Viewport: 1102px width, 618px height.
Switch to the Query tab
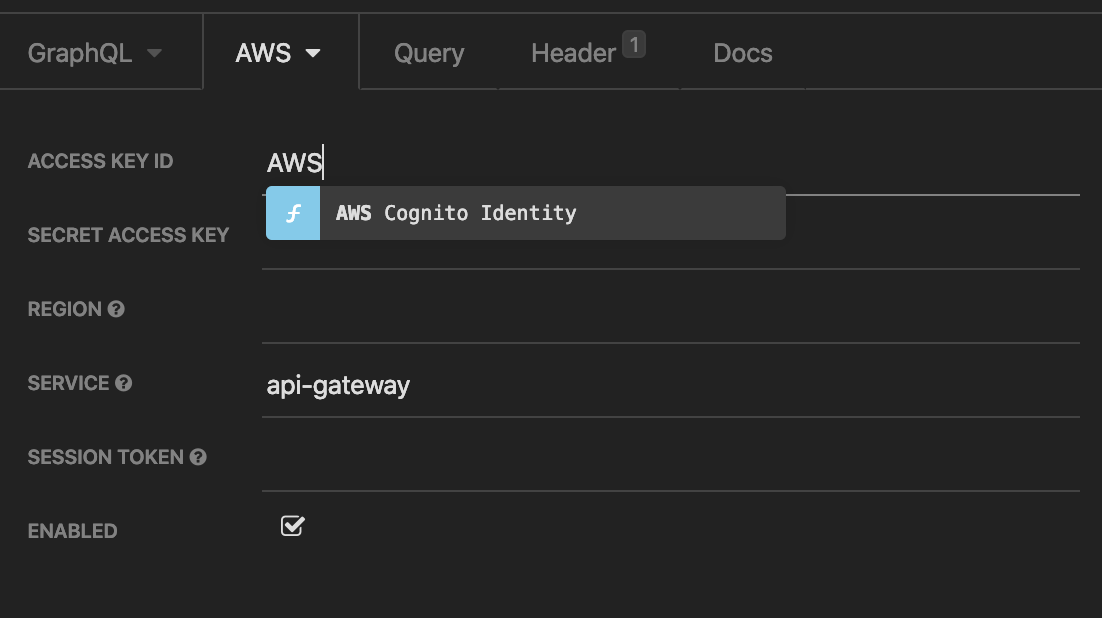tap(429, 53)
